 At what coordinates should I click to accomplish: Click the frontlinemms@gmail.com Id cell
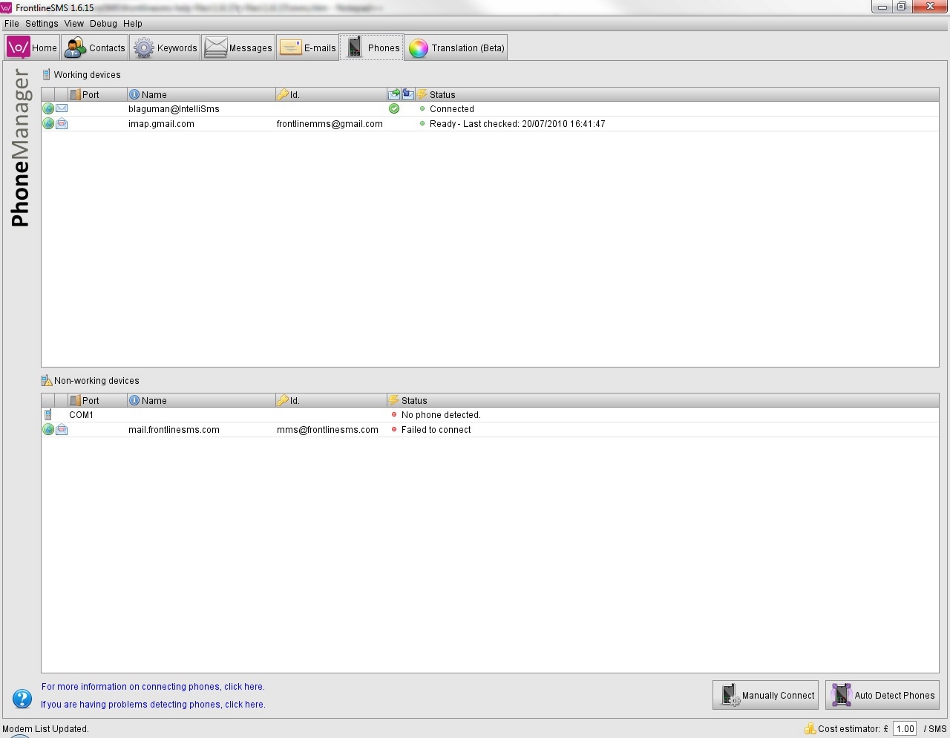(x=330, y=124)
